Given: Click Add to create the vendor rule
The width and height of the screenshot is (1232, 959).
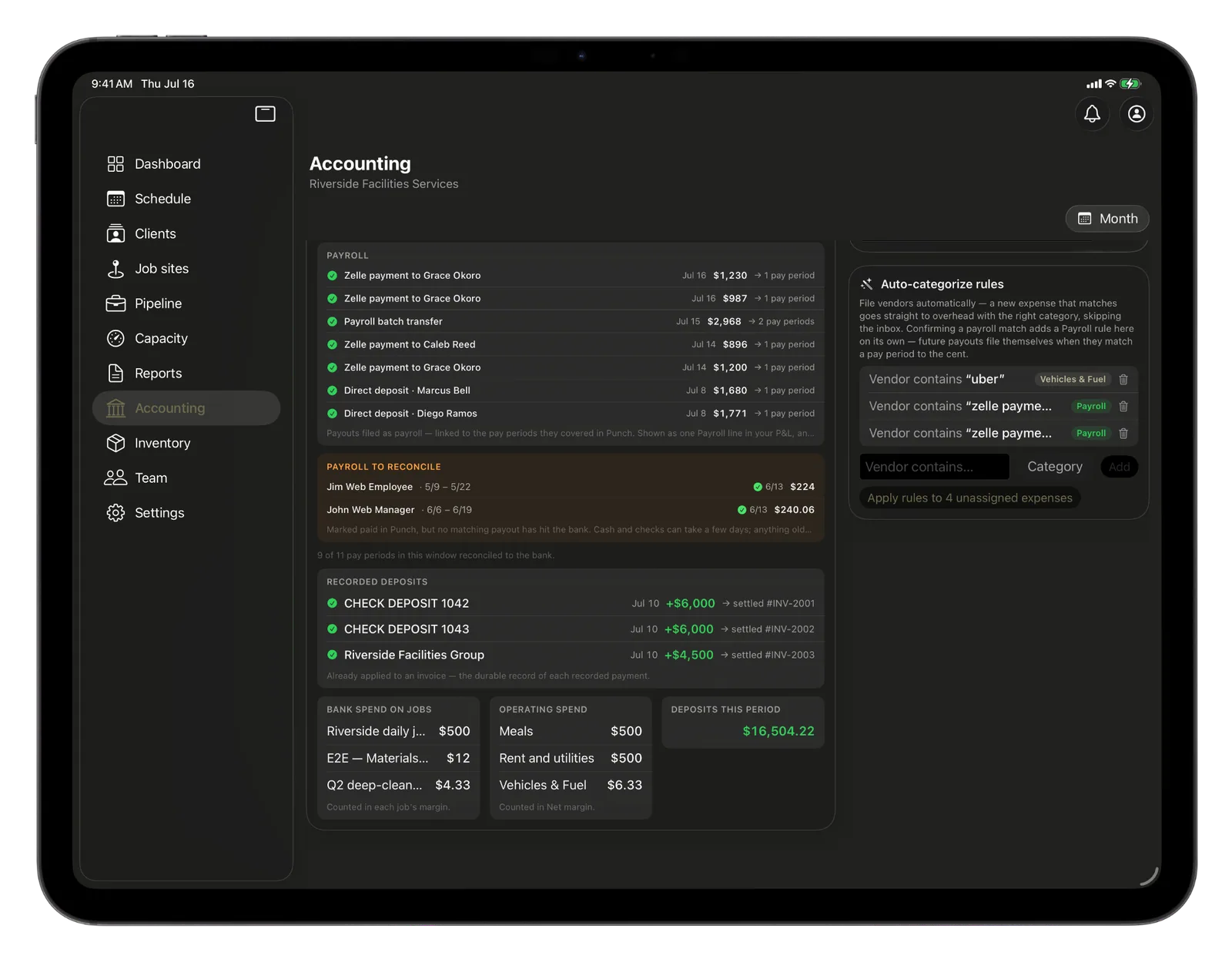Looking at the screenshot, I should [1120, 467].
